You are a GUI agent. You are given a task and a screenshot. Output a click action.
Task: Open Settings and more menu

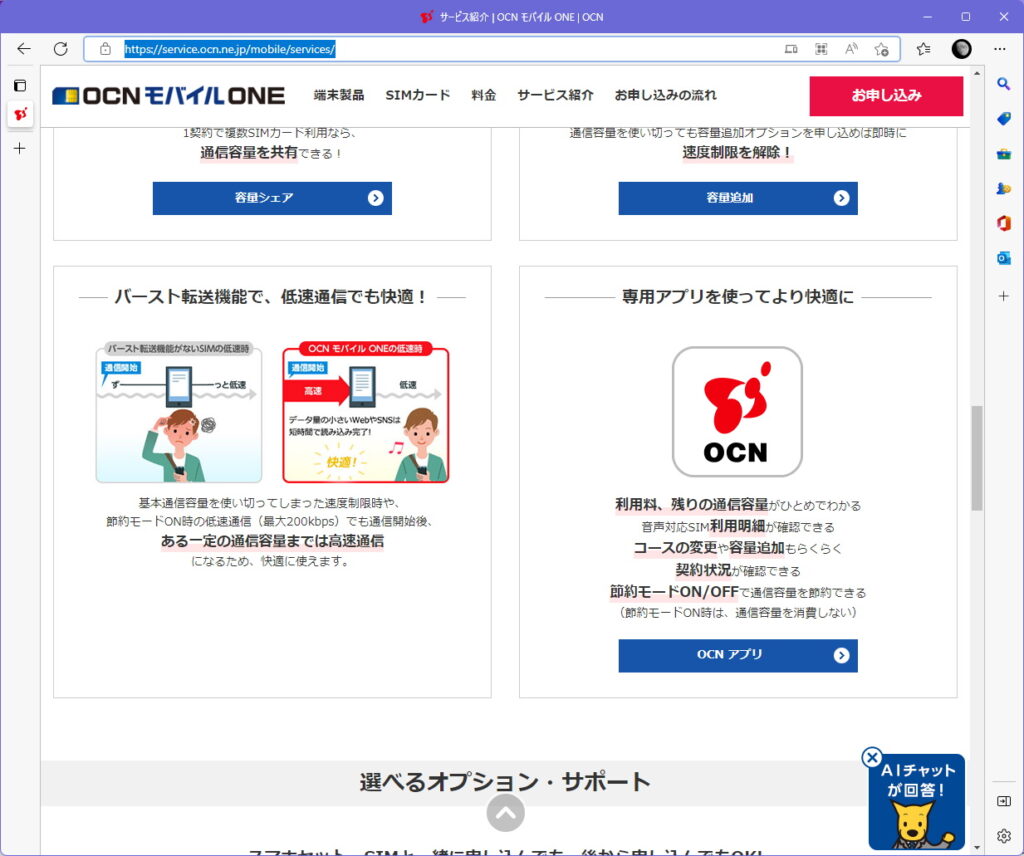(x=1000, y=49)
